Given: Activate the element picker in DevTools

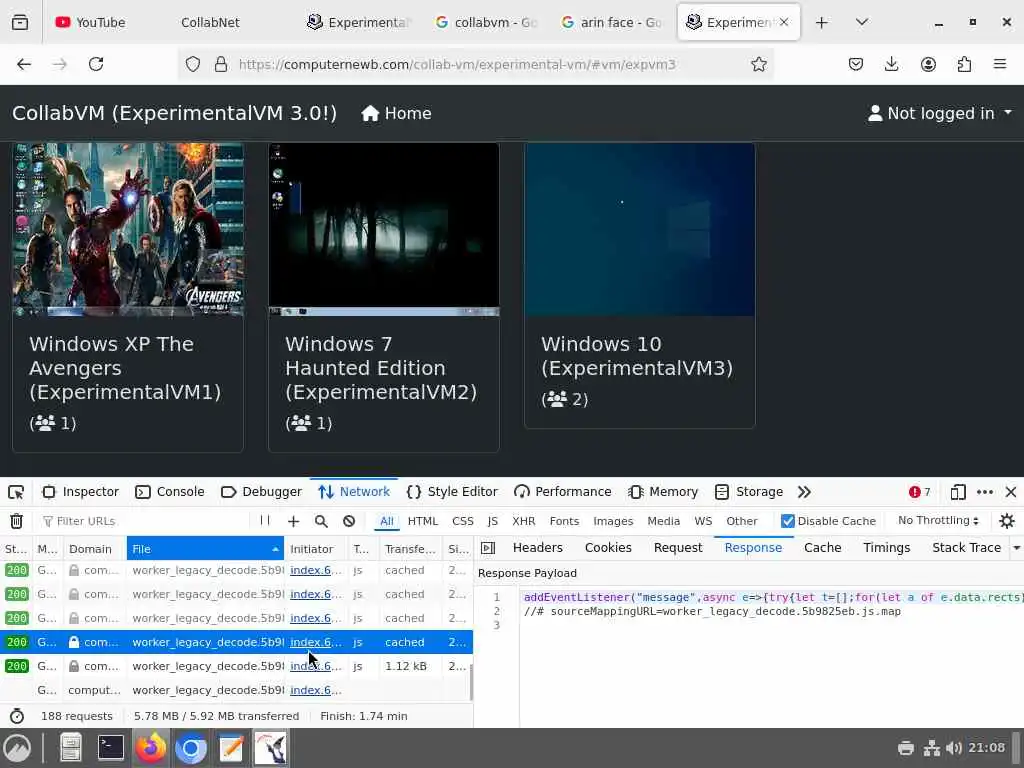Looking at the screenshot, I should 16,492.
